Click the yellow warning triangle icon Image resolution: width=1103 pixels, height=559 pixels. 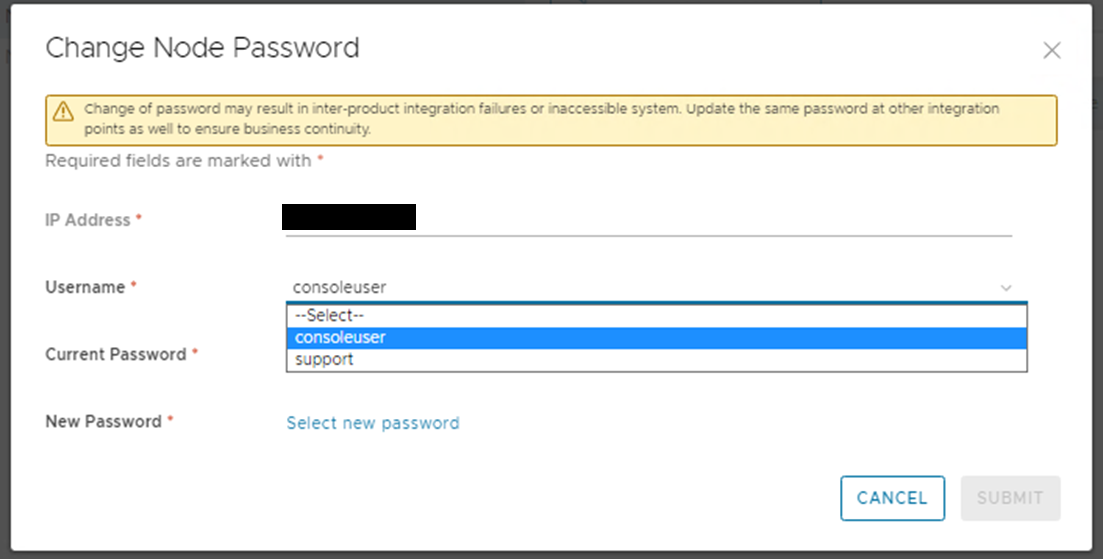click(63, 111)
